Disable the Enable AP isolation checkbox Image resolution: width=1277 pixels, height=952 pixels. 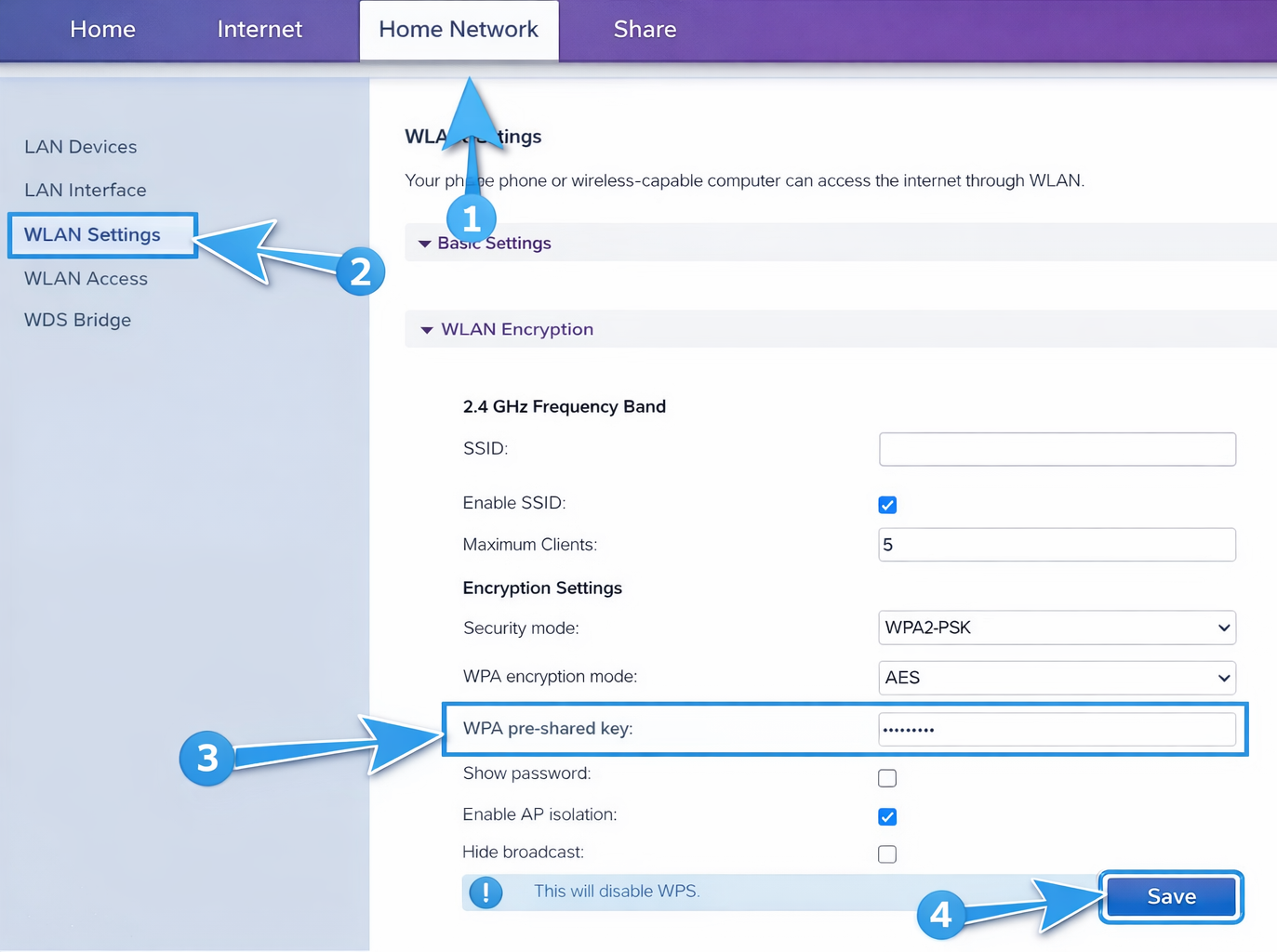[887, 817]
